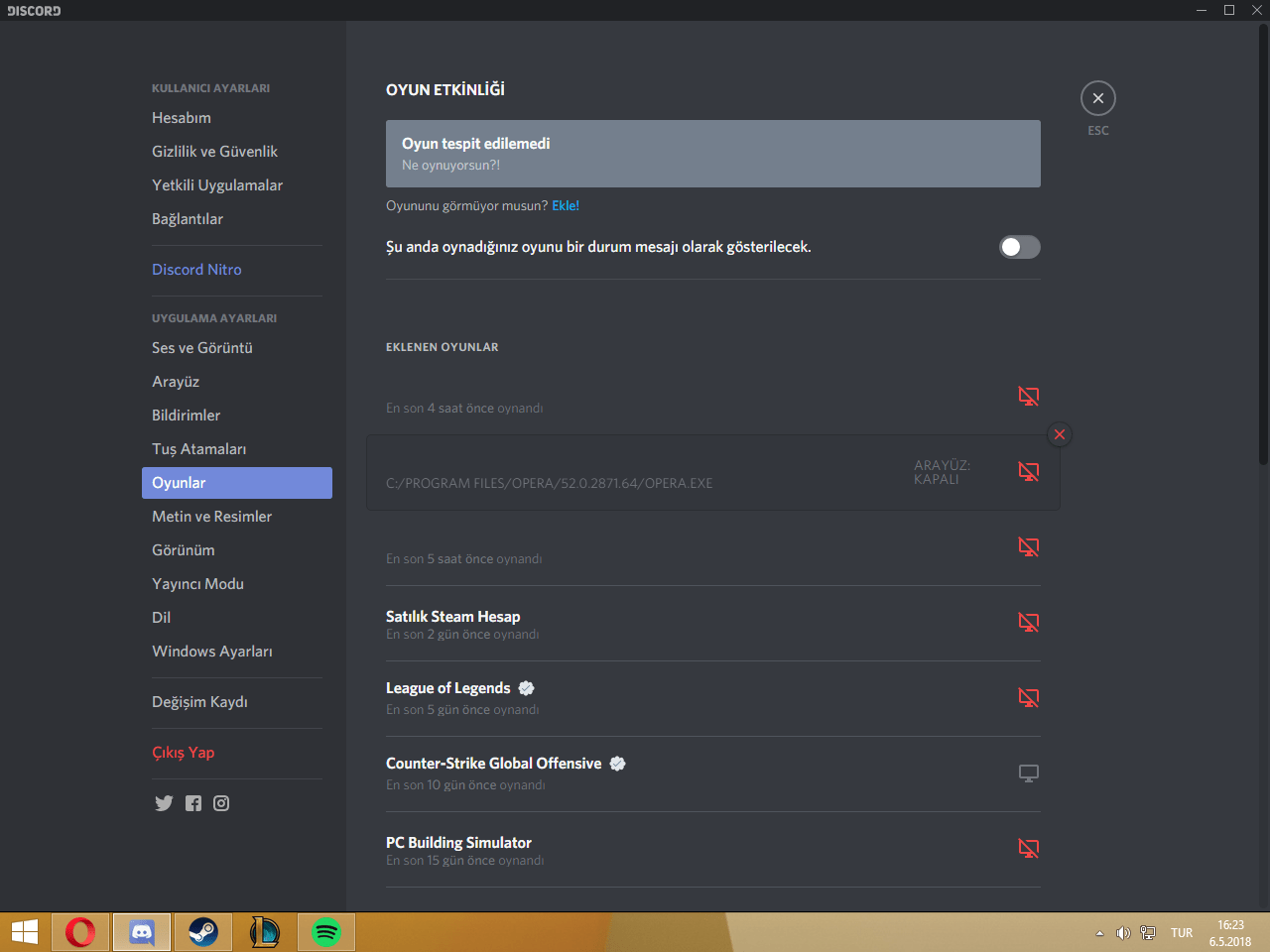
Task: Click the League of Legends game name
Action: pyautogui.click(x=448, y=688)
